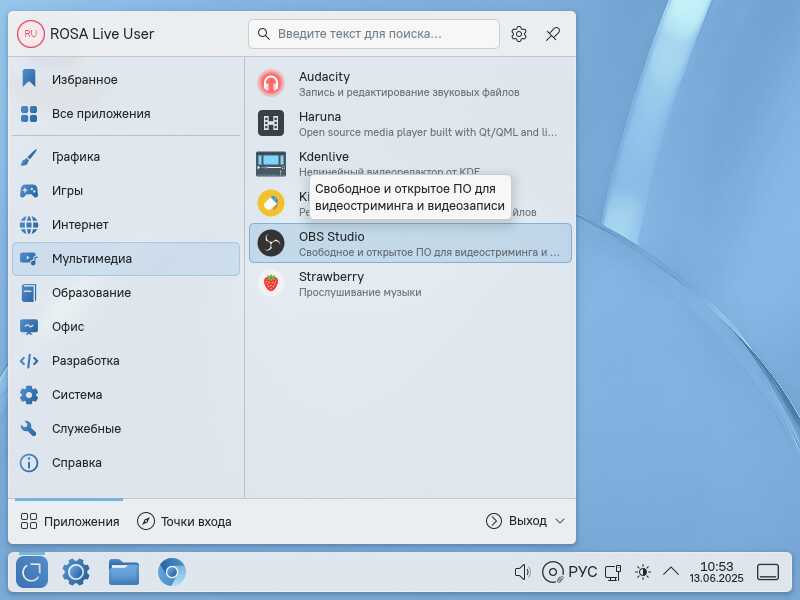Open the Audacity audio editor

(x=410, y=84)
